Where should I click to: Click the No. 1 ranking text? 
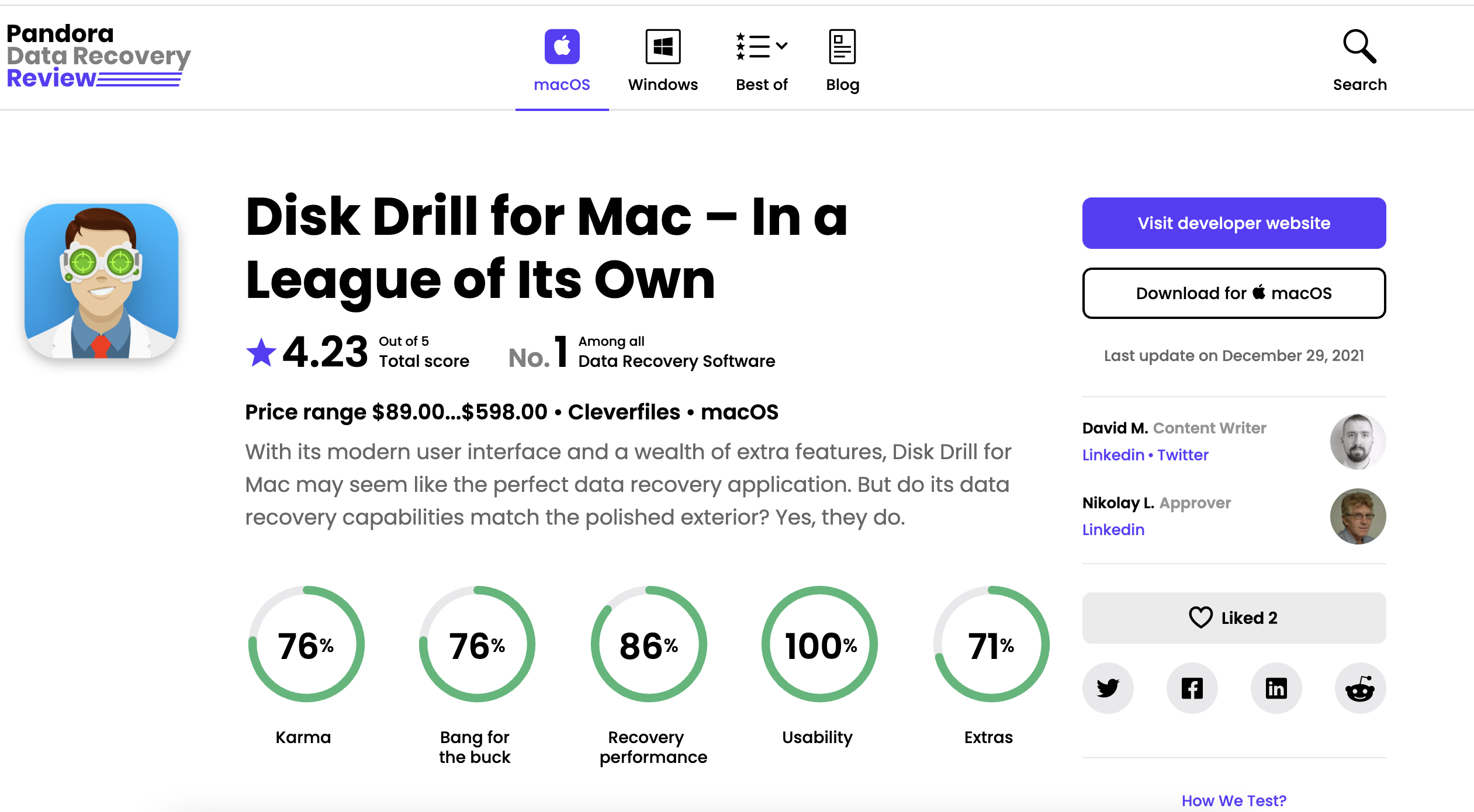(538, 353)
